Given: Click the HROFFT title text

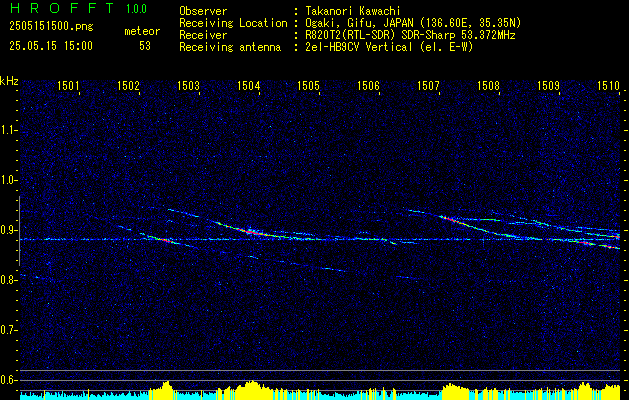Looking at the screenshot, I should click(61, 8).
